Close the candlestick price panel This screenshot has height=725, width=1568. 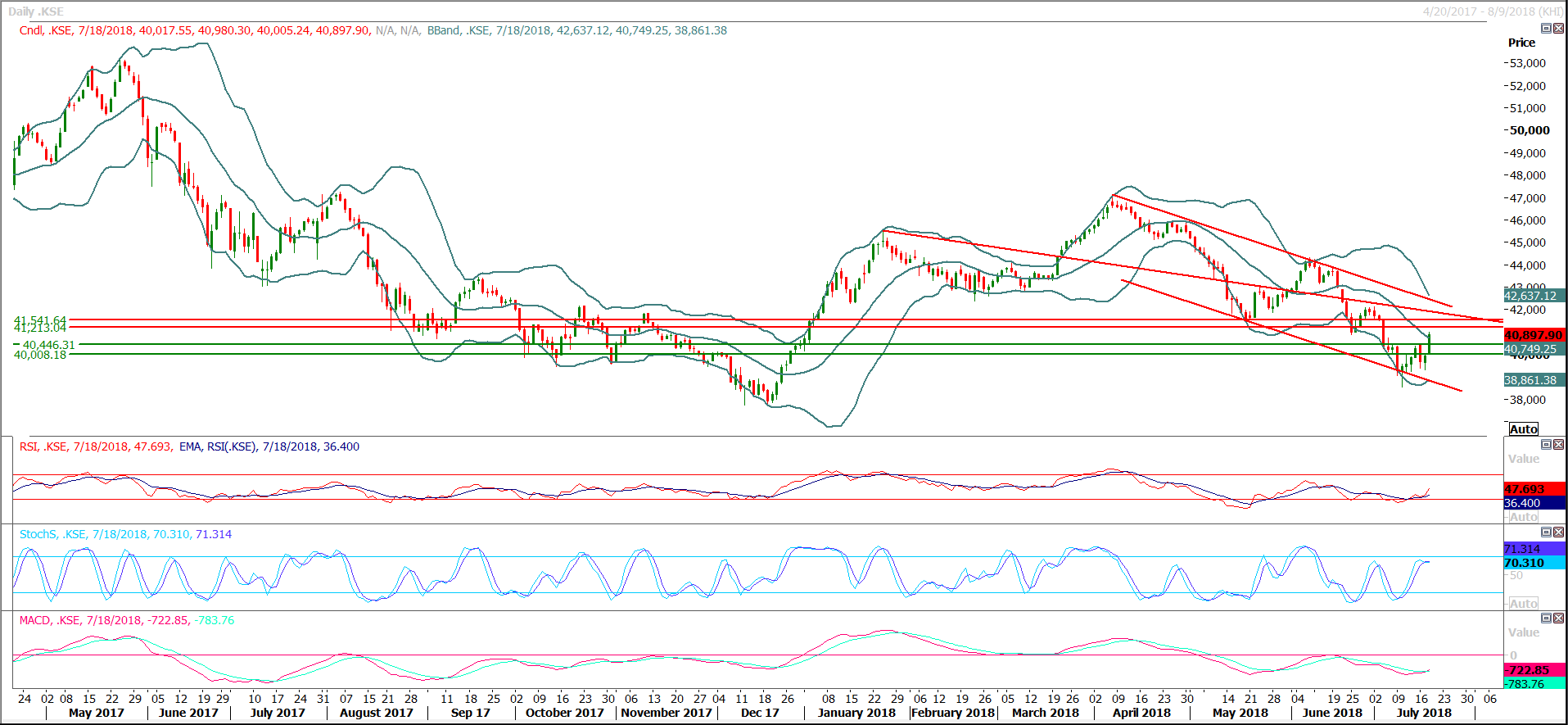point(1558,29)
